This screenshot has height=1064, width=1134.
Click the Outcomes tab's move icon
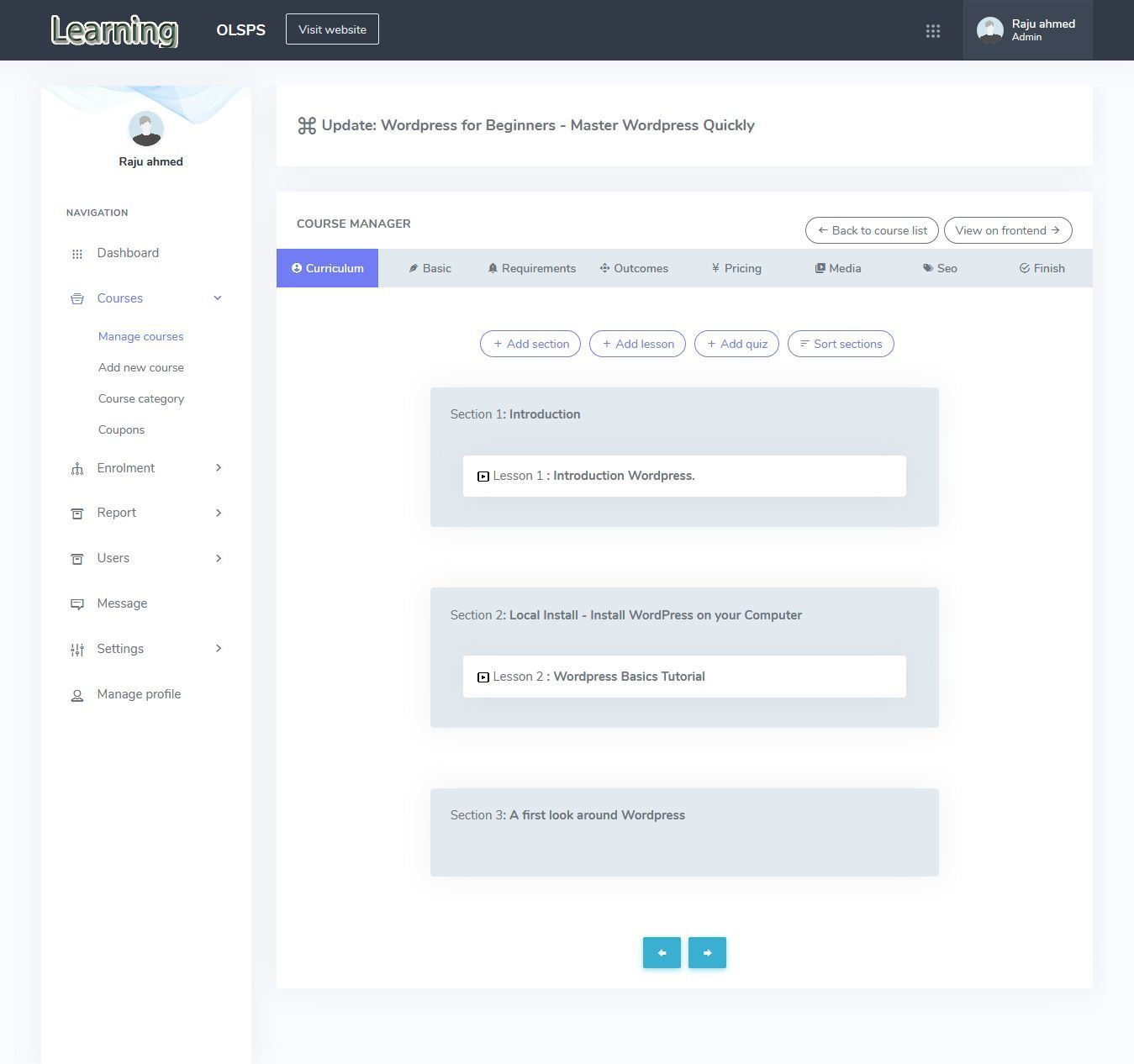click(604, 268)
